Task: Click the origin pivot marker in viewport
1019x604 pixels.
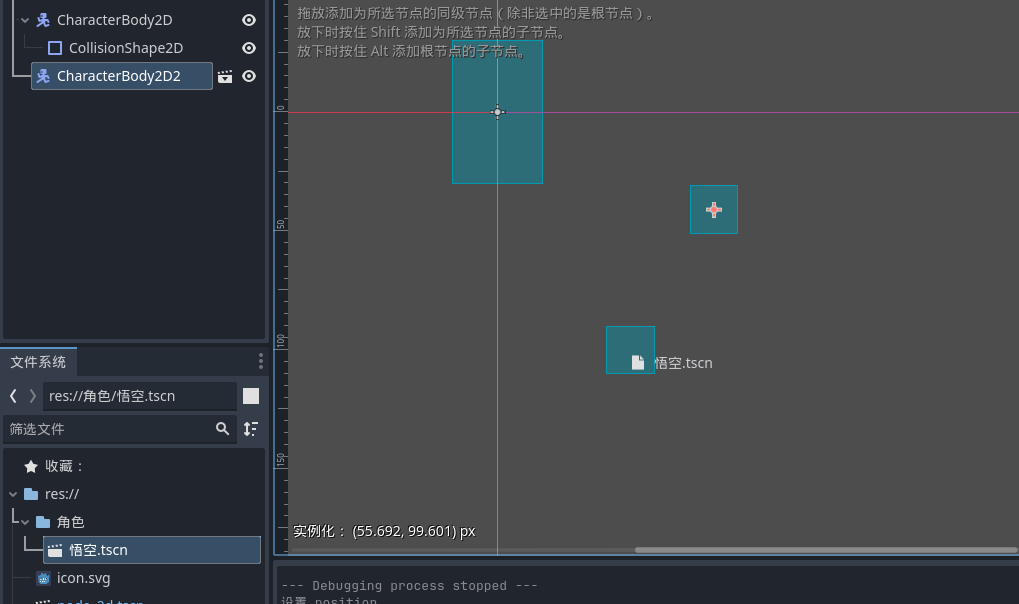Action: coord(497,112)
